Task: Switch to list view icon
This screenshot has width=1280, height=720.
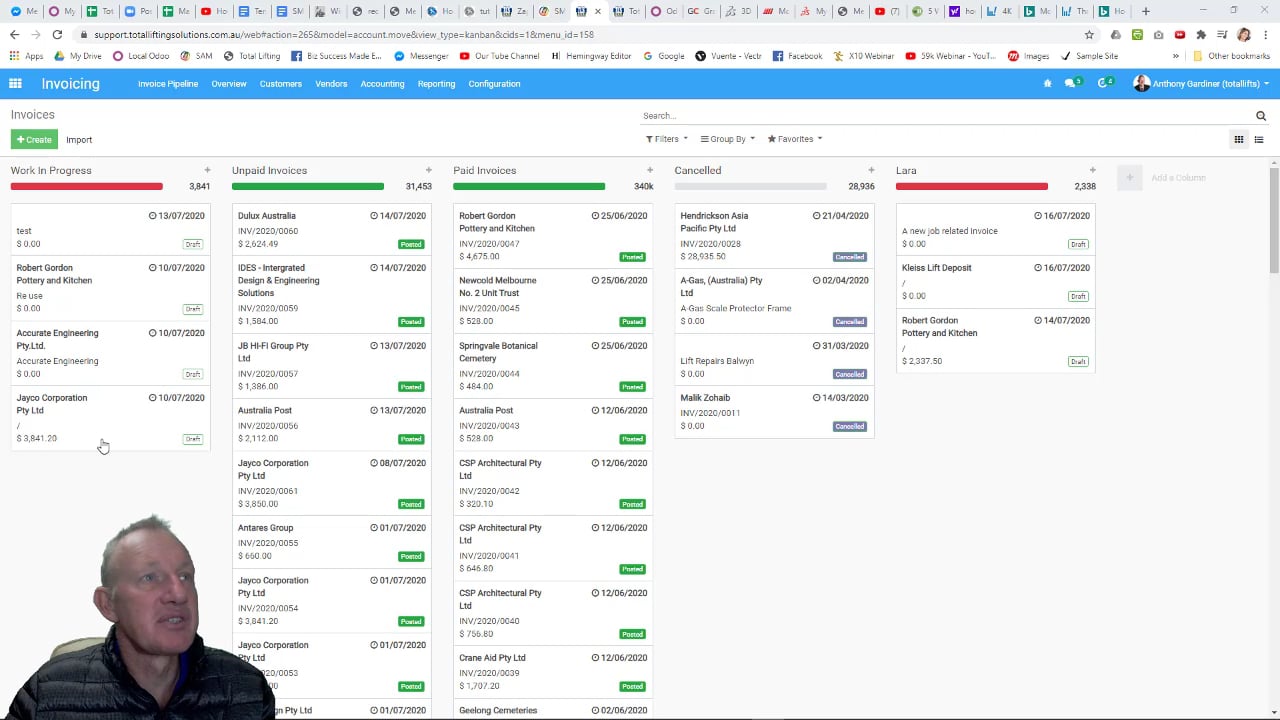Action: tap(1259, 139)
